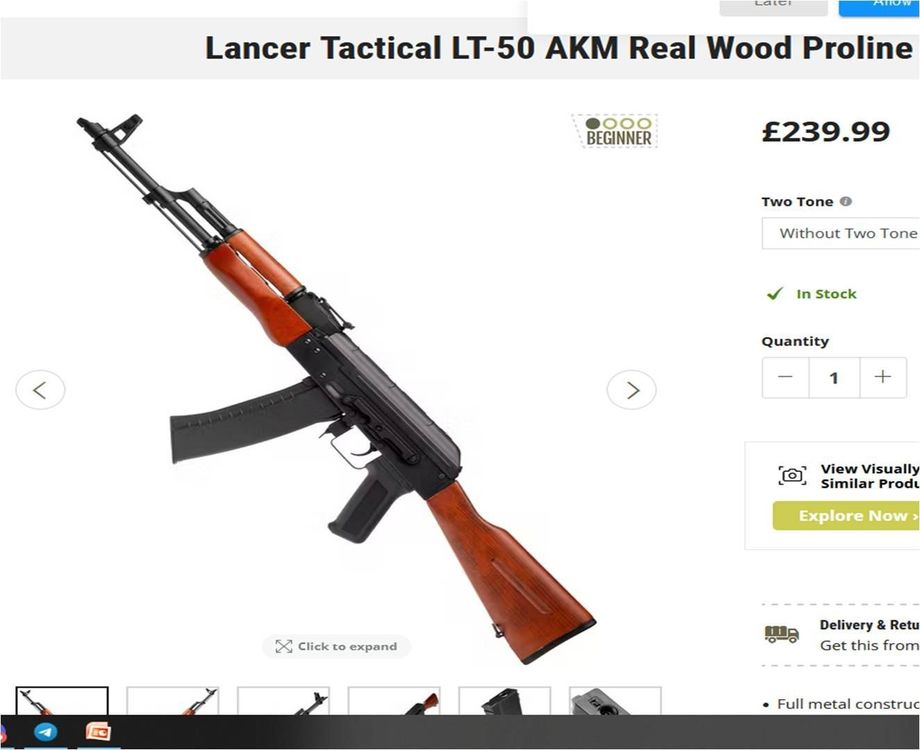
Task: Click the next image arrow
Action: (631, 390)
